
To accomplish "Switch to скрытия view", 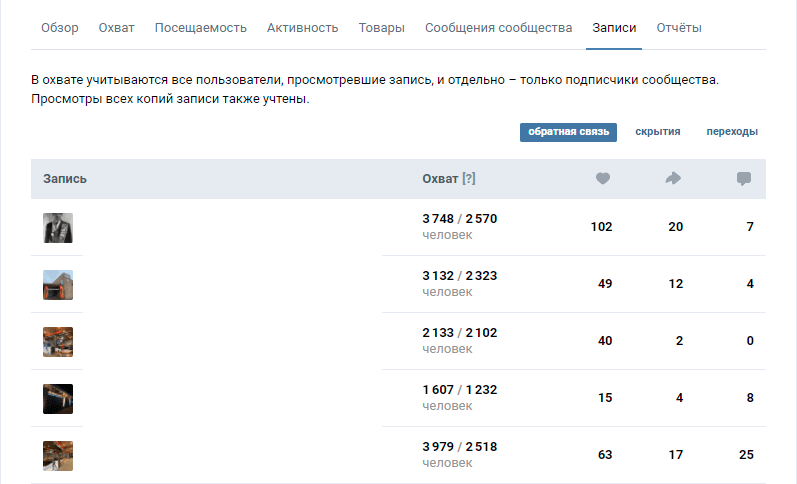I will point(658,132).
